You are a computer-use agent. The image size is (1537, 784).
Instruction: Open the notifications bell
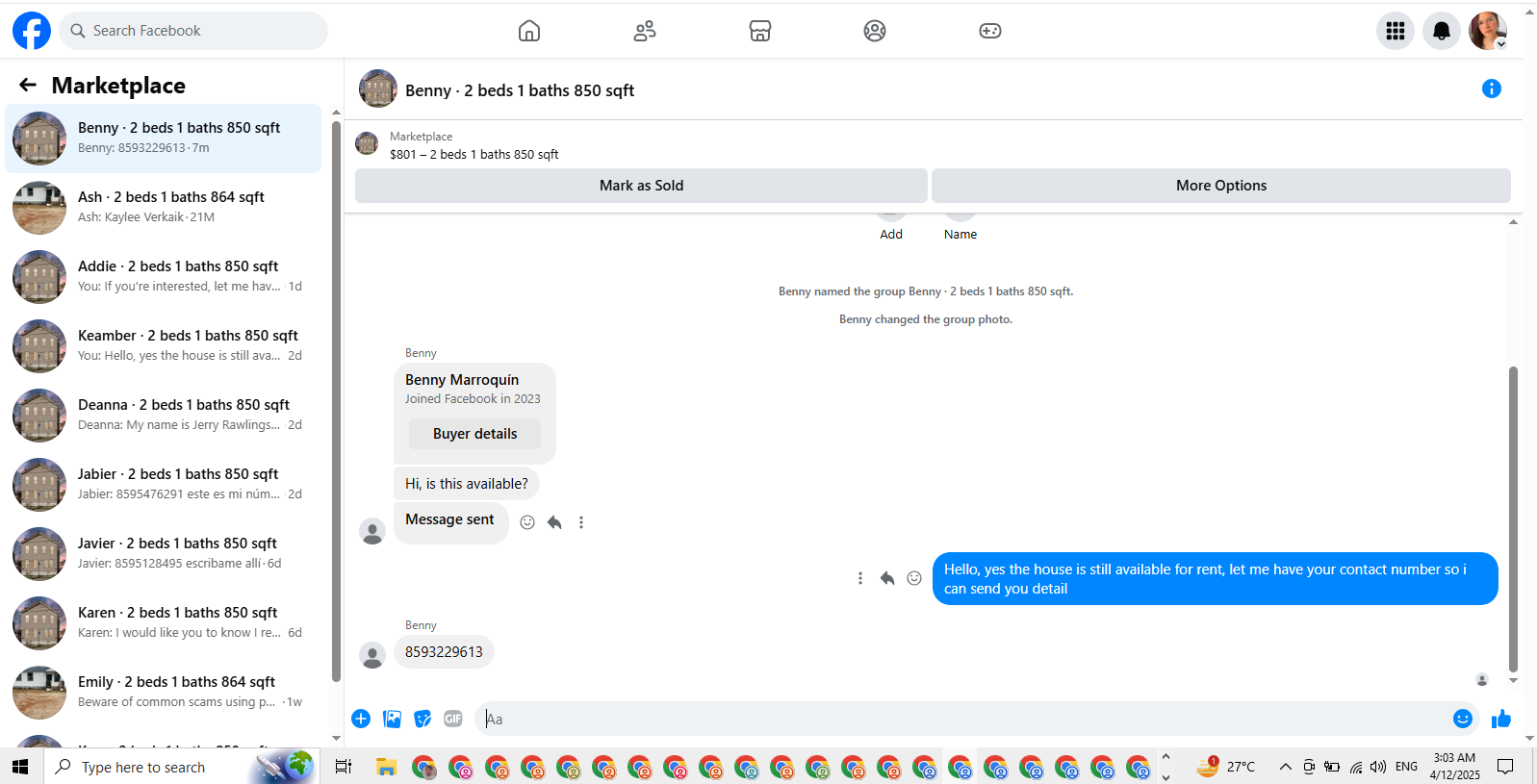(x=1442, y=31)
